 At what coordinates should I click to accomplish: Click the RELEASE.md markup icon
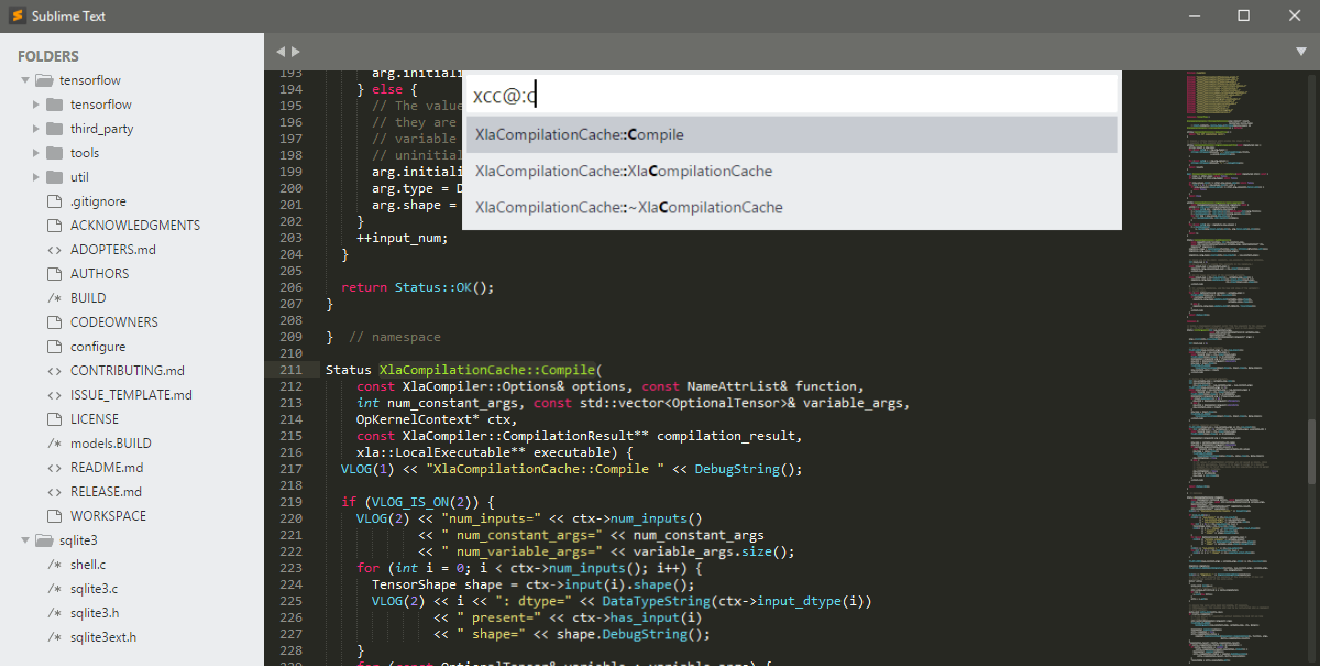[x=55, y=491]
